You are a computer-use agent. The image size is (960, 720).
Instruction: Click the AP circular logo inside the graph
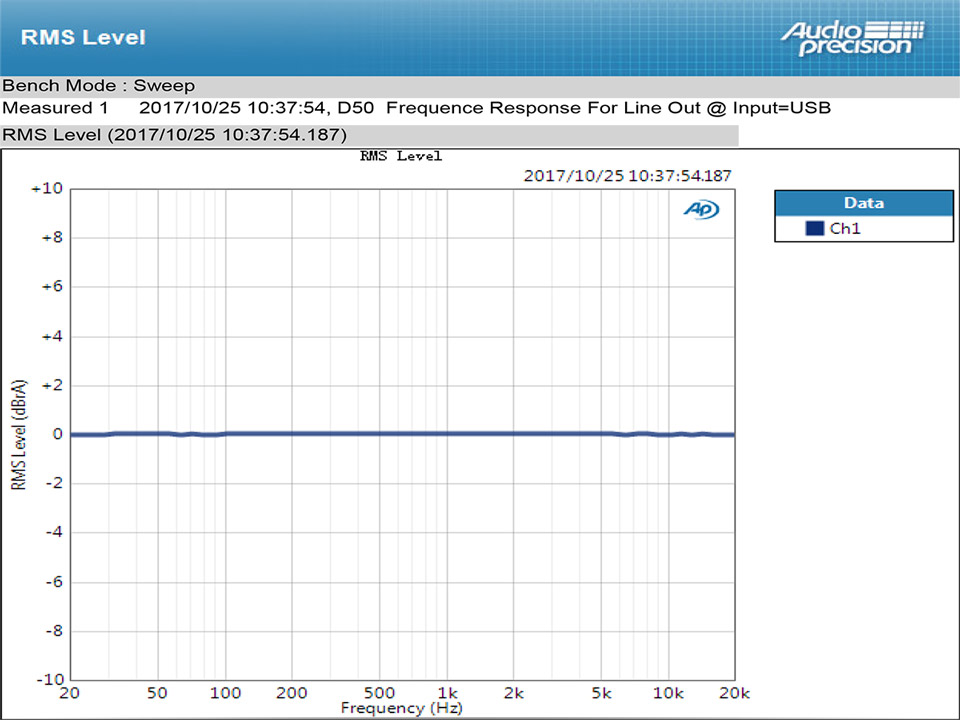[703, 210]
